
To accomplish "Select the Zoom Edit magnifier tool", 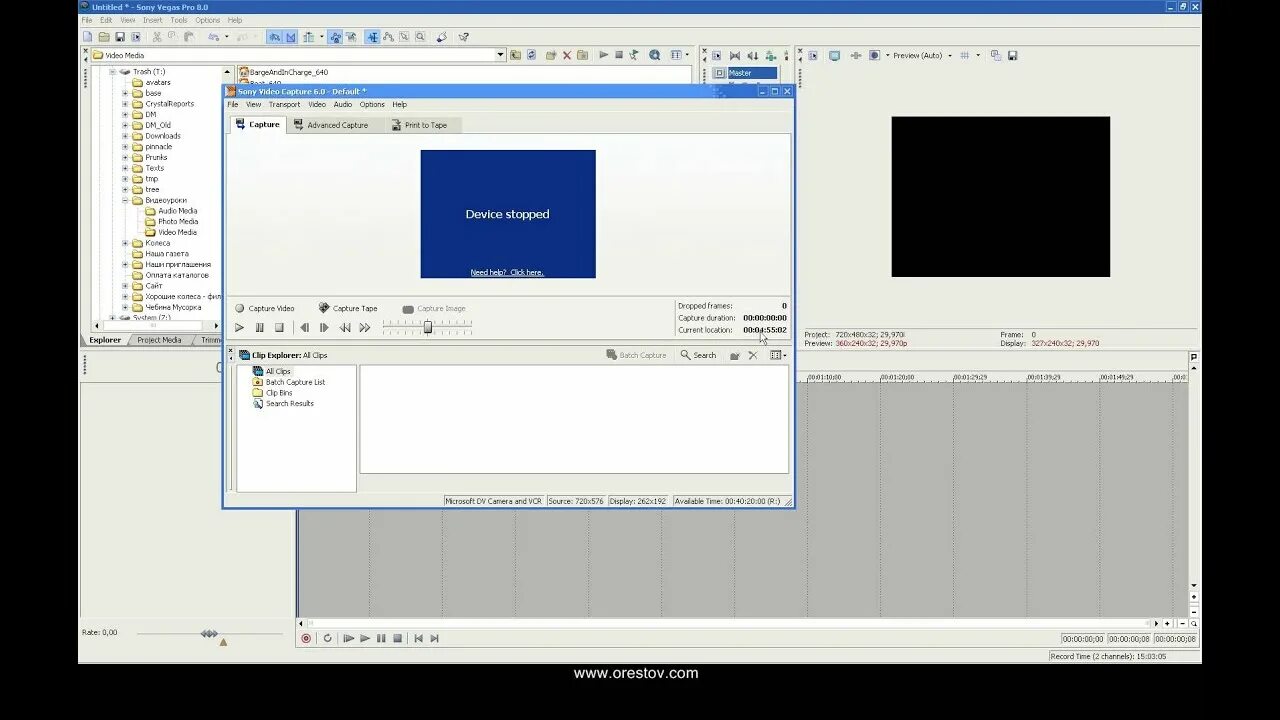I will click(420, 37).
